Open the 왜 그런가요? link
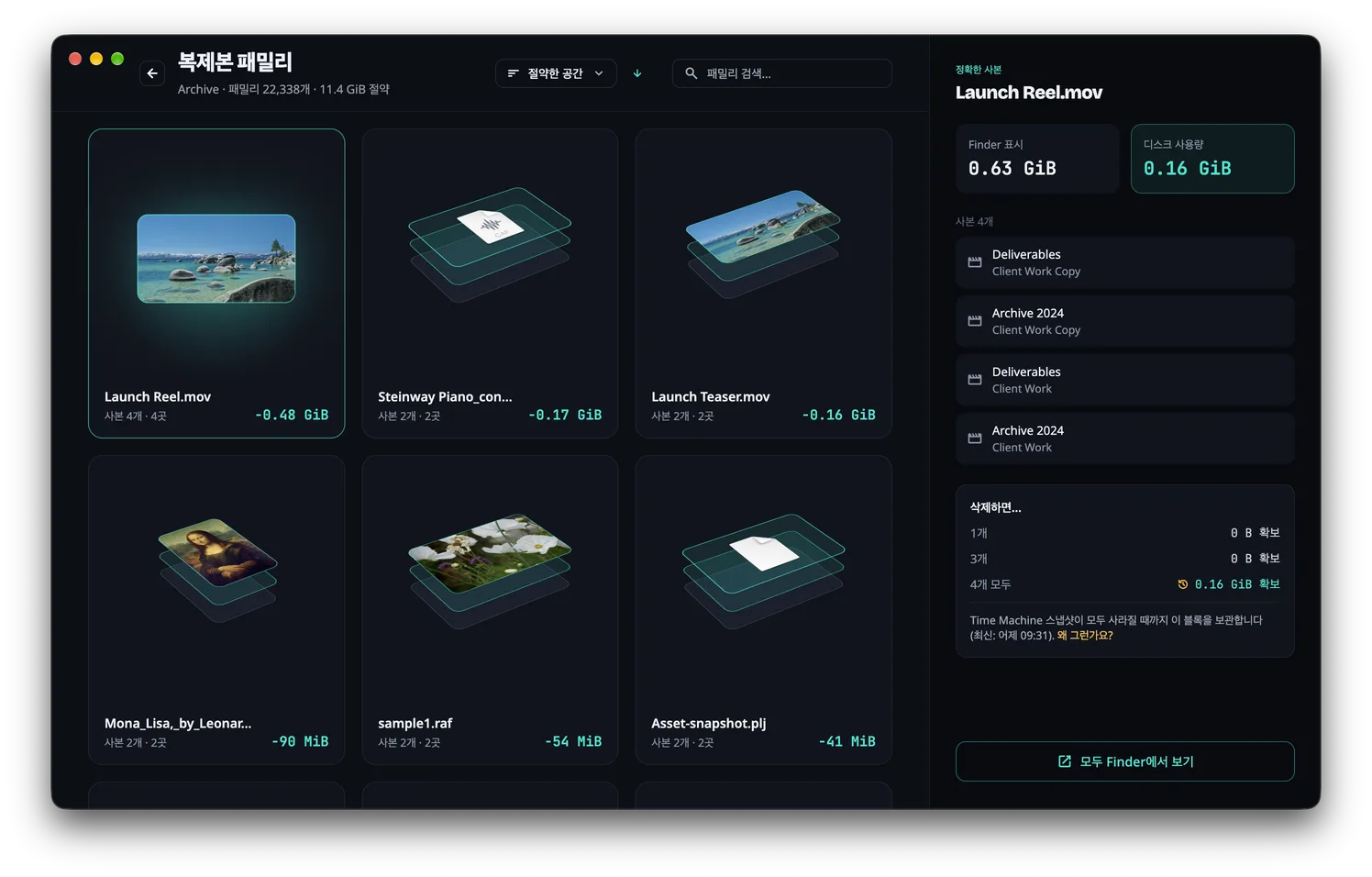The height and width of the screenshot is (877, 1372). tap(1085, 635)
